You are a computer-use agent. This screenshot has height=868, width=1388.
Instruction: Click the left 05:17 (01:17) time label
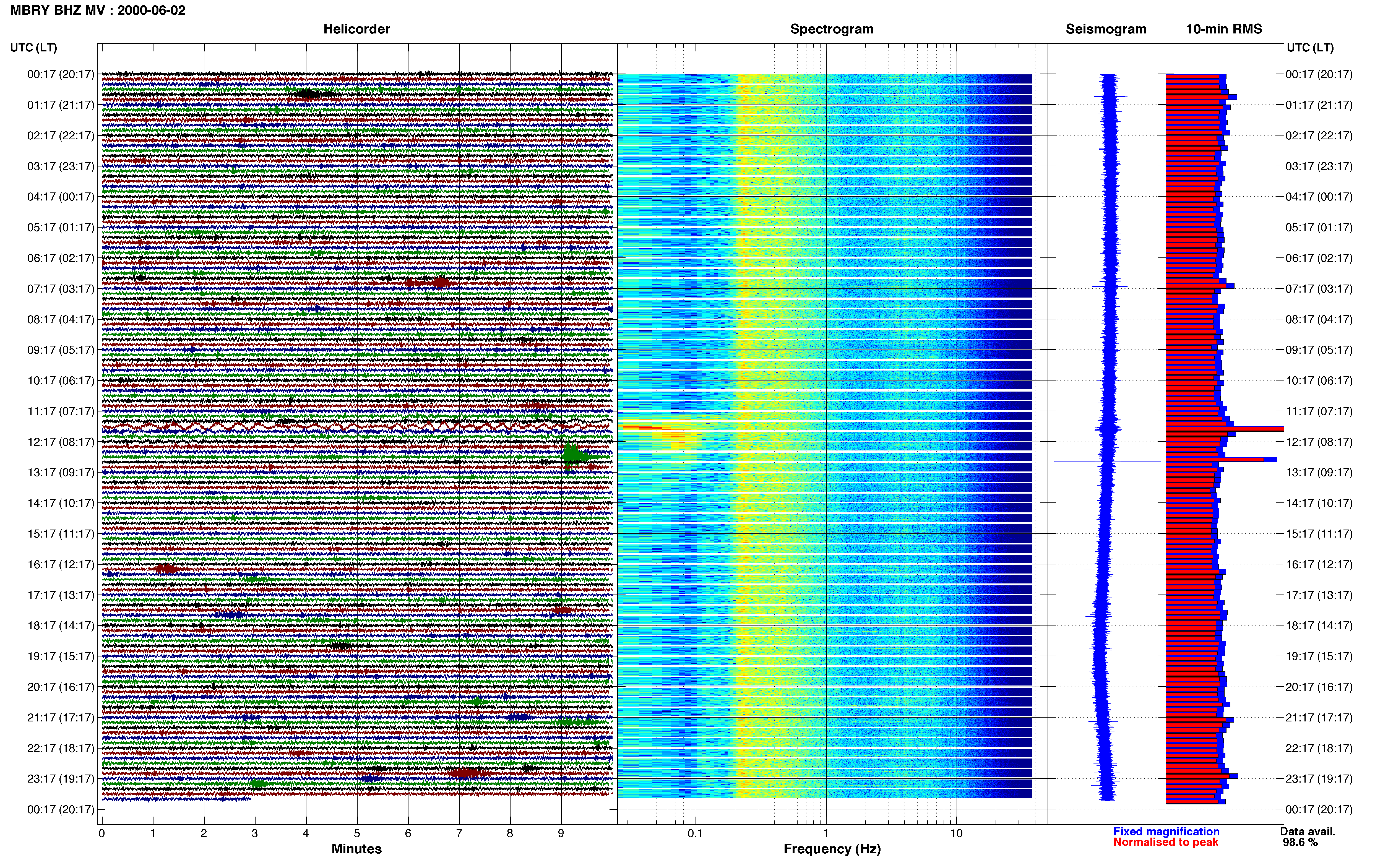[x=61, y=227]
